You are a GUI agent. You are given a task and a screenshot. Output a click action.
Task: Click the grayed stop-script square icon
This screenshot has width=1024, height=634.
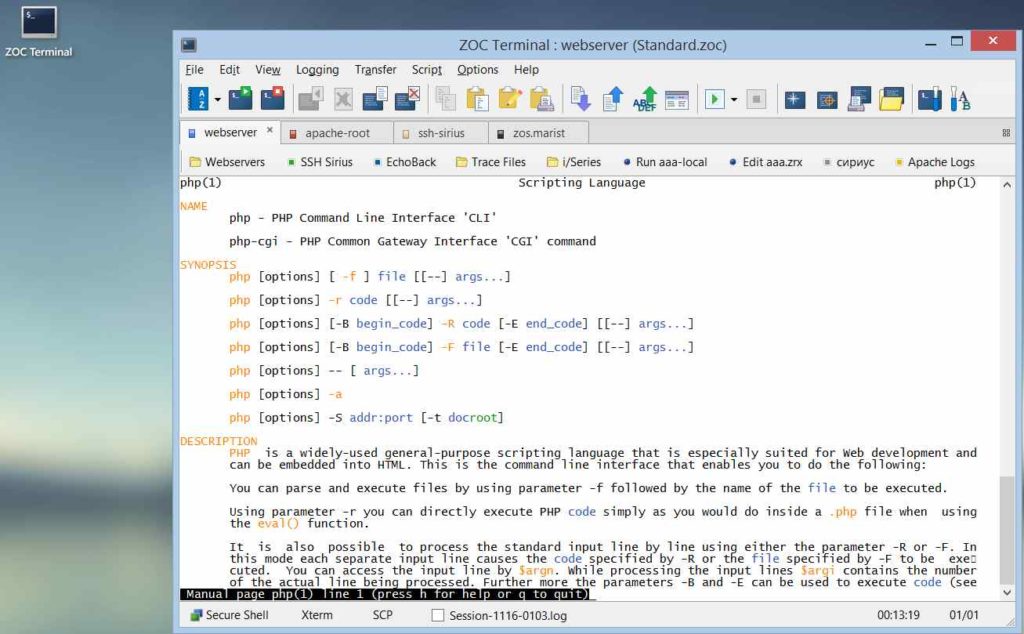[x=756, y=99]
